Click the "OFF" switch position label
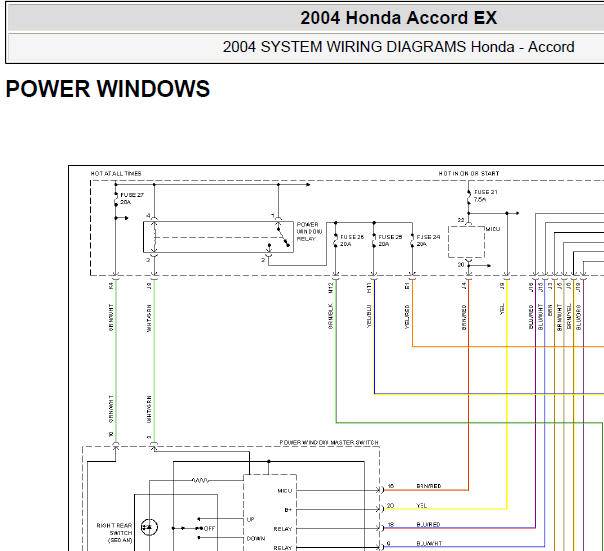The image size is (604, 551). coord(209,529)
